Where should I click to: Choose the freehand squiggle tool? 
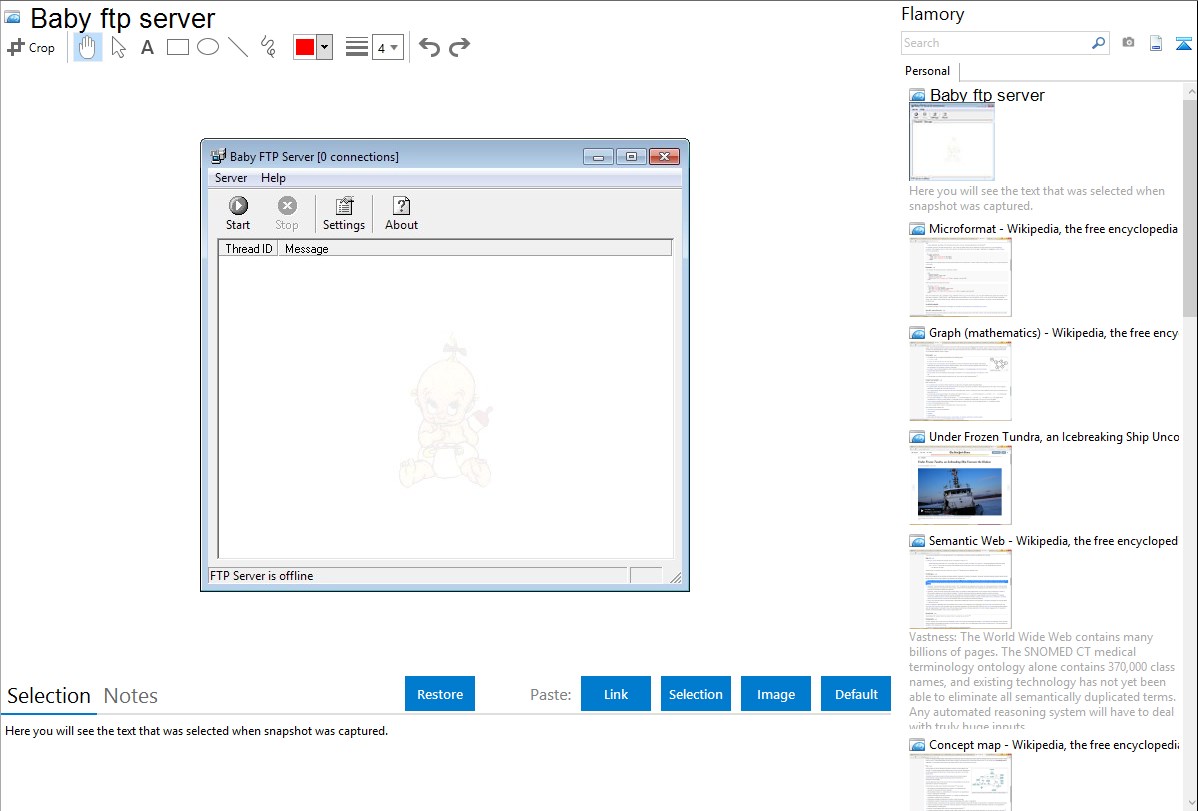click(268, 47)
